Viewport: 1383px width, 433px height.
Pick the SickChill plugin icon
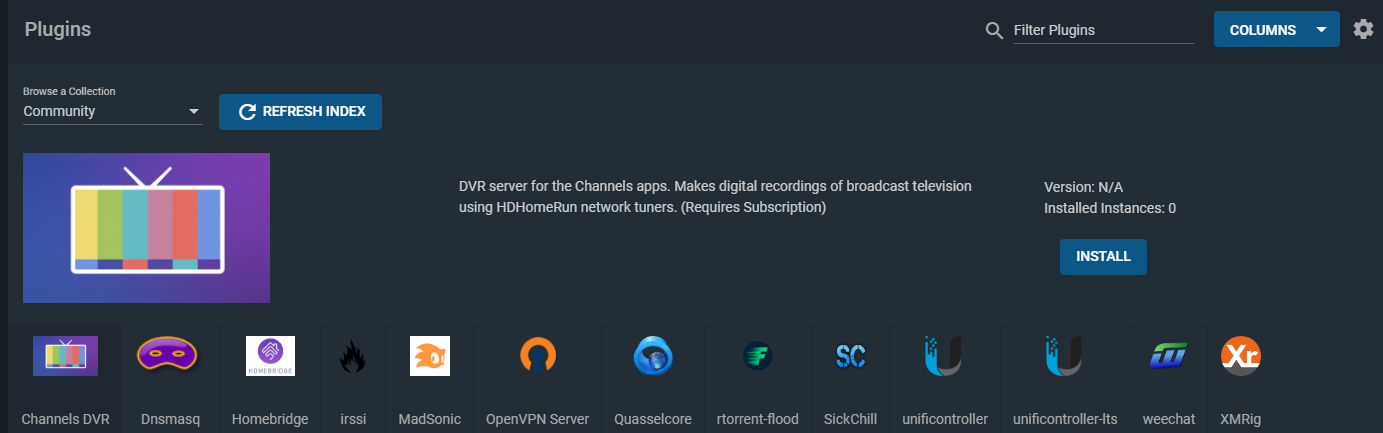(850, 356)
